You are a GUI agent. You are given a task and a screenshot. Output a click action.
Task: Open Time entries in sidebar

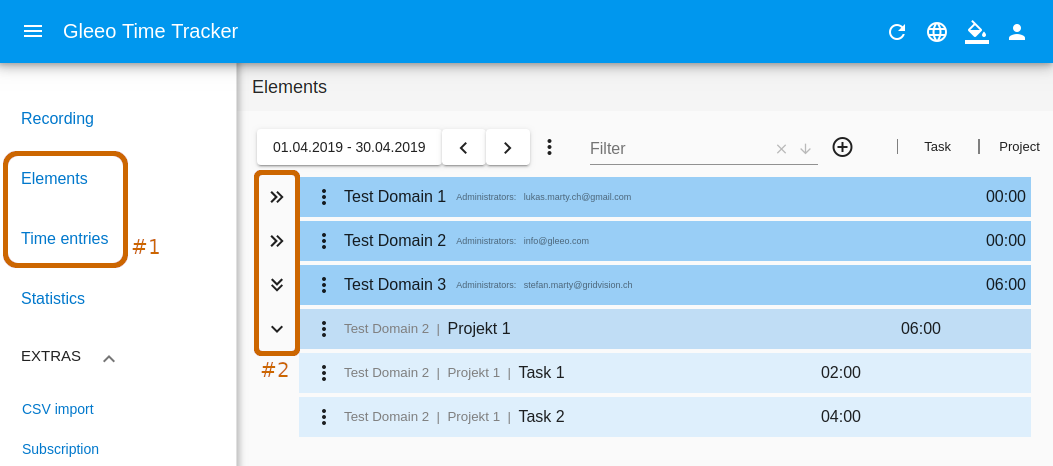[x=64, y=238]
